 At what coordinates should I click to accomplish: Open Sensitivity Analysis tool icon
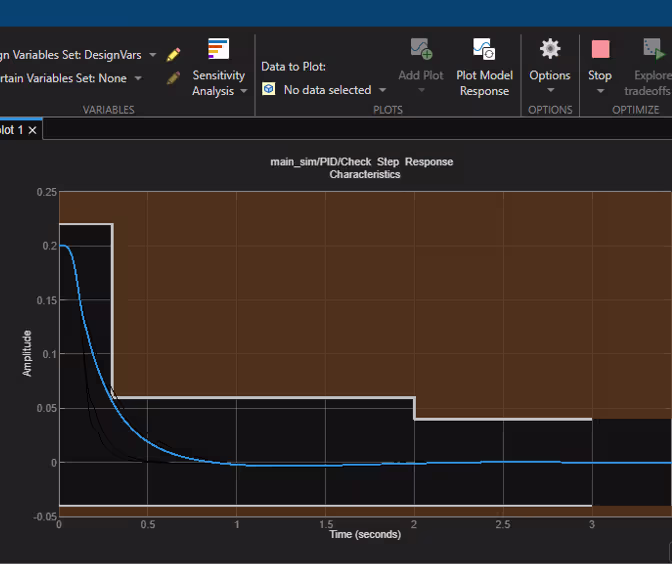[219, 48]
